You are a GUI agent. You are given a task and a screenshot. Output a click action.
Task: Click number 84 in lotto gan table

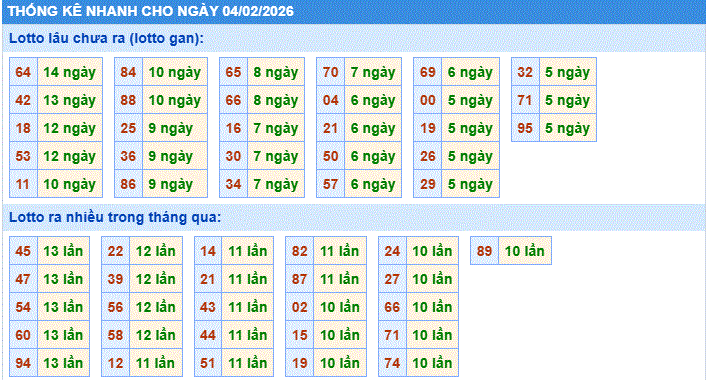click(128, 72)
